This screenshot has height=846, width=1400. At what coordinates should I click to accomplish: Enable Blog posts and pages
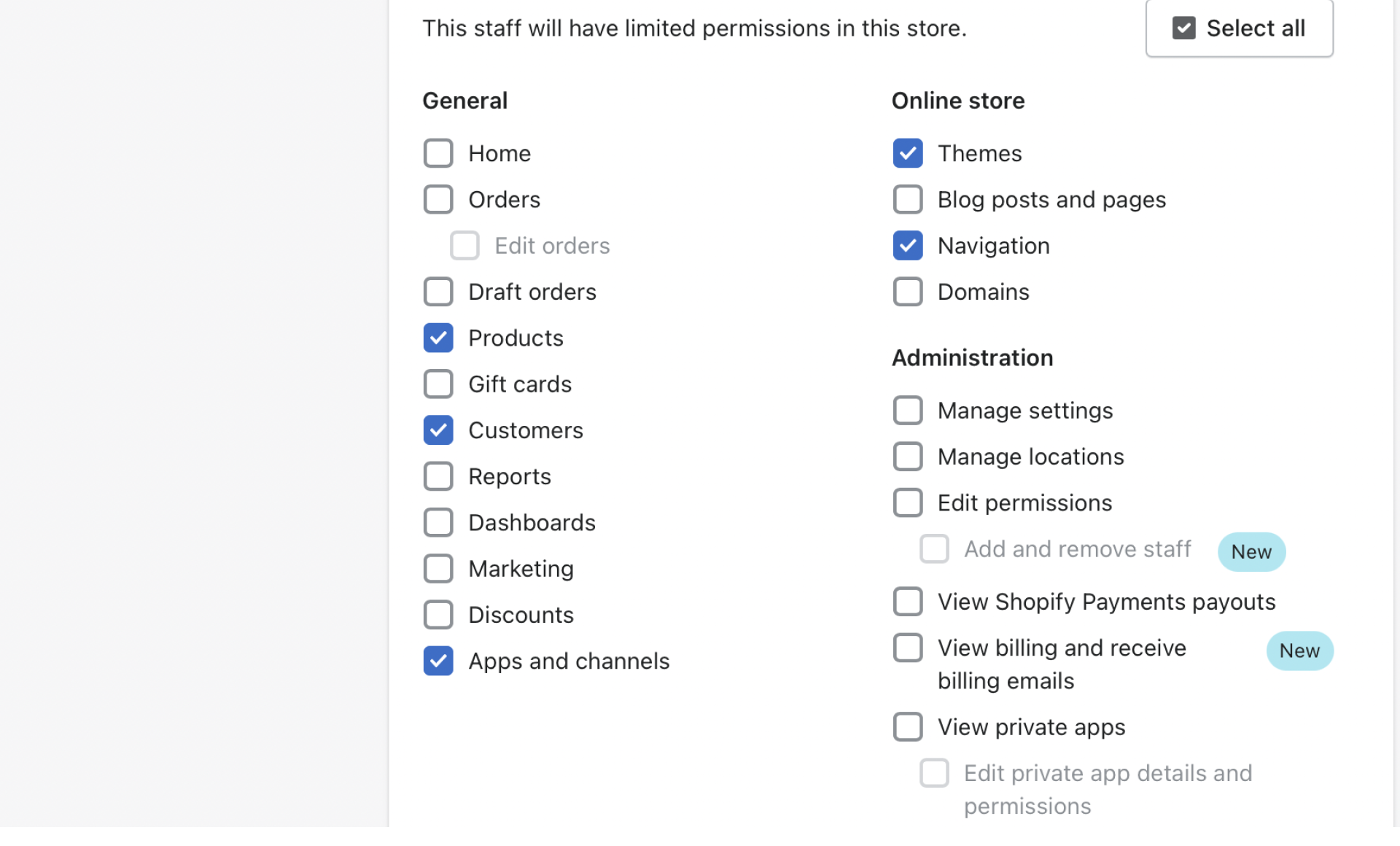(908, 200)
